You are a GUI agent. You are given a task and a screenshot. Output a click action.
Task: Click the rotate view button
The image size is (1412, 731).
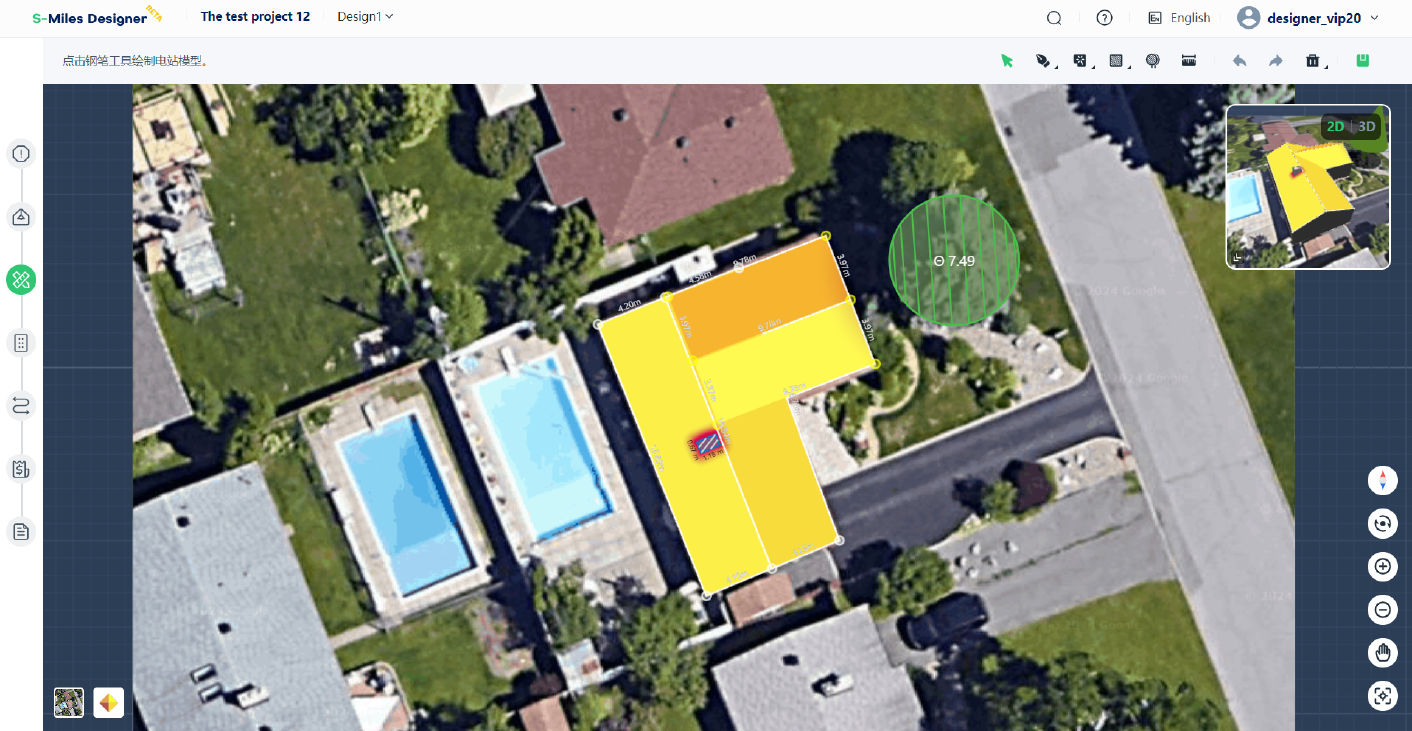pyautogui.click(x=1383, y=523)
